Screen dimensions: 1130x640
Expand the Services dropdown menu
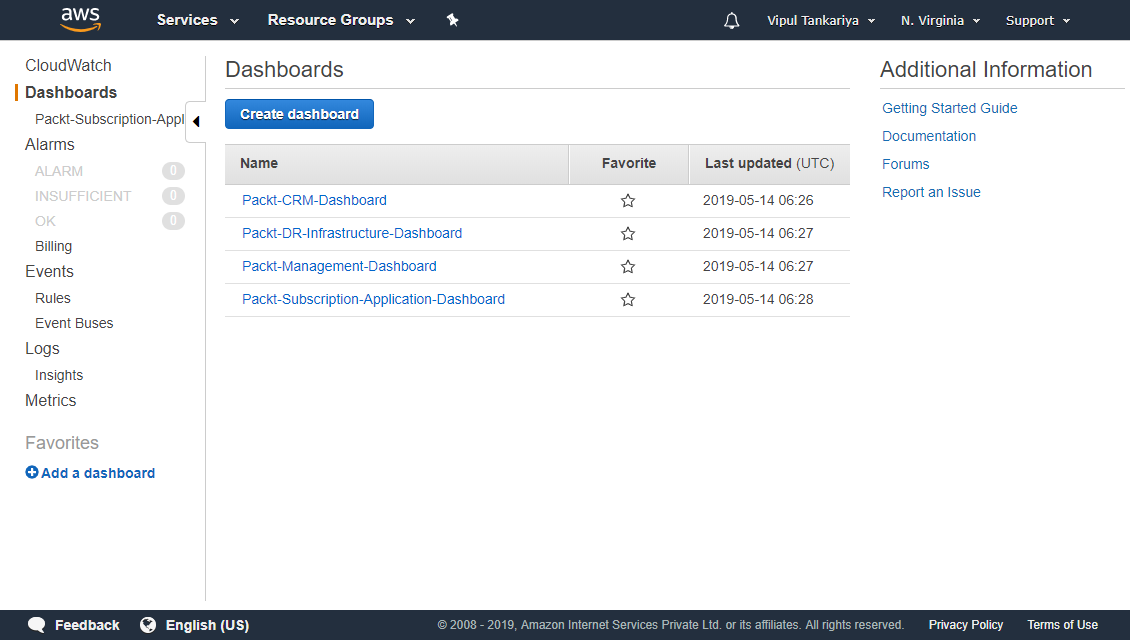(197, 20)
